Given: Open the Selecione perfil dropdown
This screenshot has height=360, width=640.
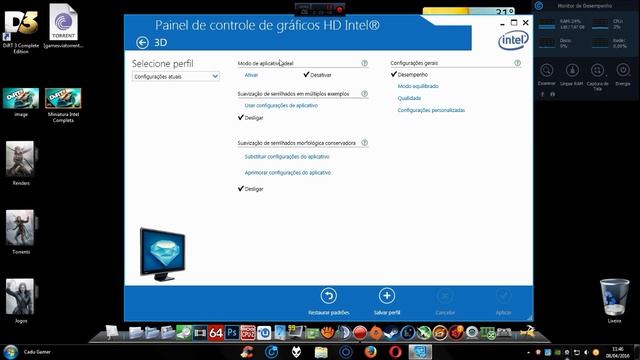Looking at the screenshot, I should pos(176,76).
